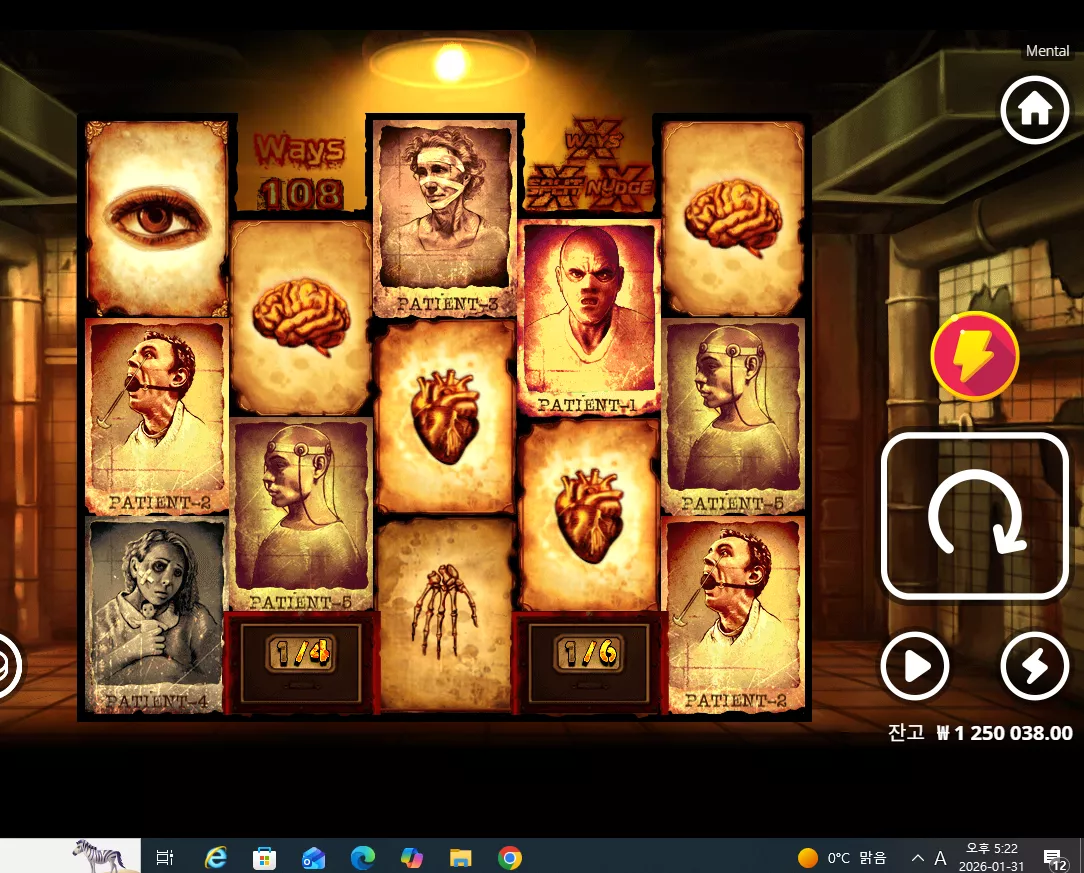Click the xWays xSplit xNudge logo
Image resolution: width=1084 pixels, height=873 pixels.
pos(589,166)
